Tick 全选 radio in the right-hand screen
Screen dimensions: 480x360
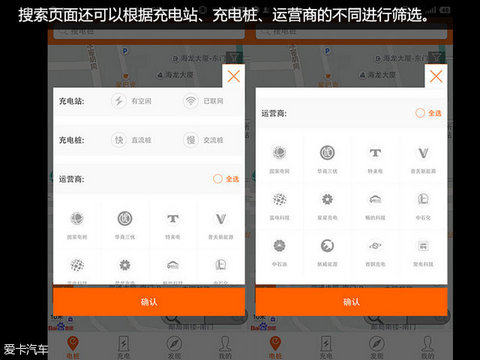tap(428, 113)
